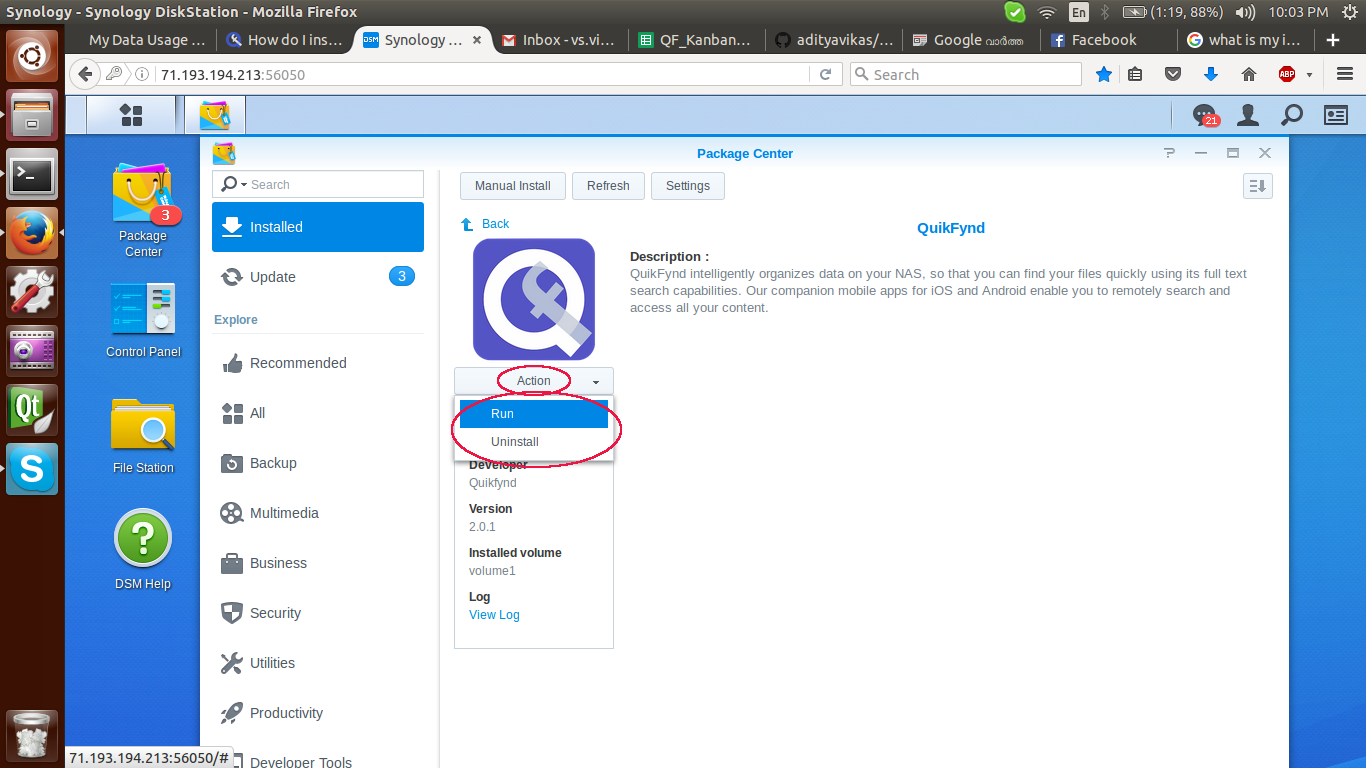Image resolution: width=1366 pixels, height=768 pixels.
Task: Open the DSM widgets panel icon
Action: point(1336,115)
